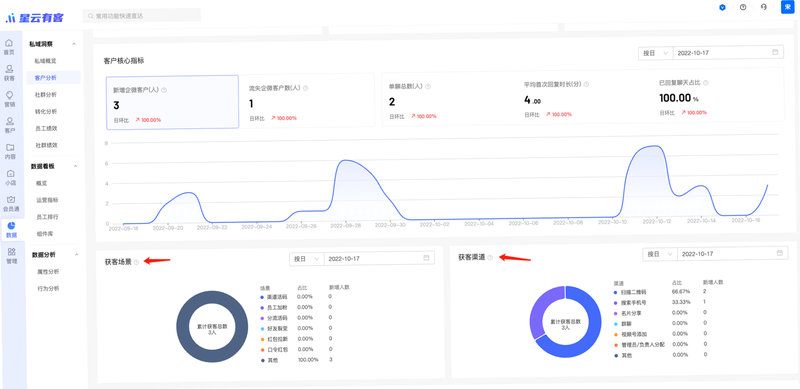
Task: Open calendar icon in 客户核心指标 date field
Action: [x=776, y=52]
